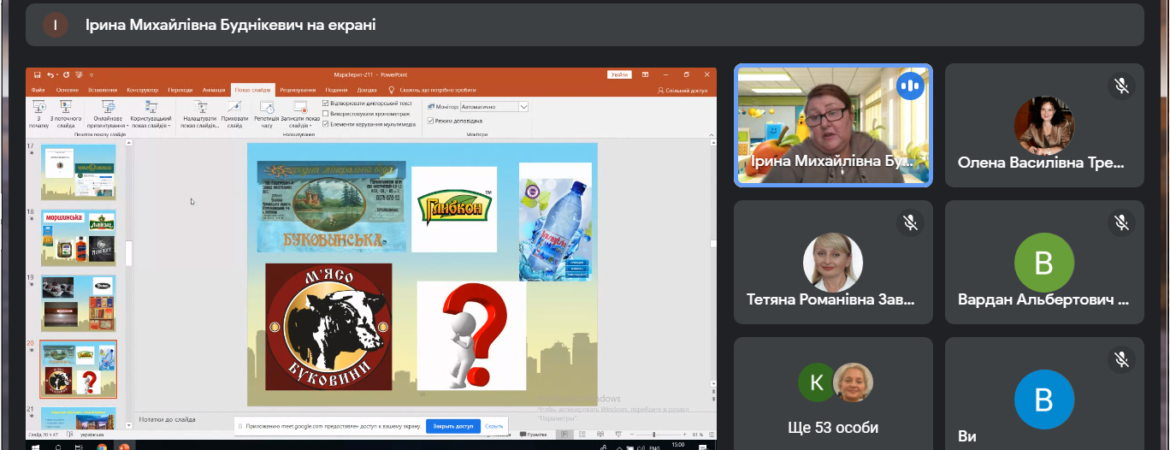Click Glibkon logo image on slide
This screenshot has width=1170, height=450.
[x=454, y=209]
